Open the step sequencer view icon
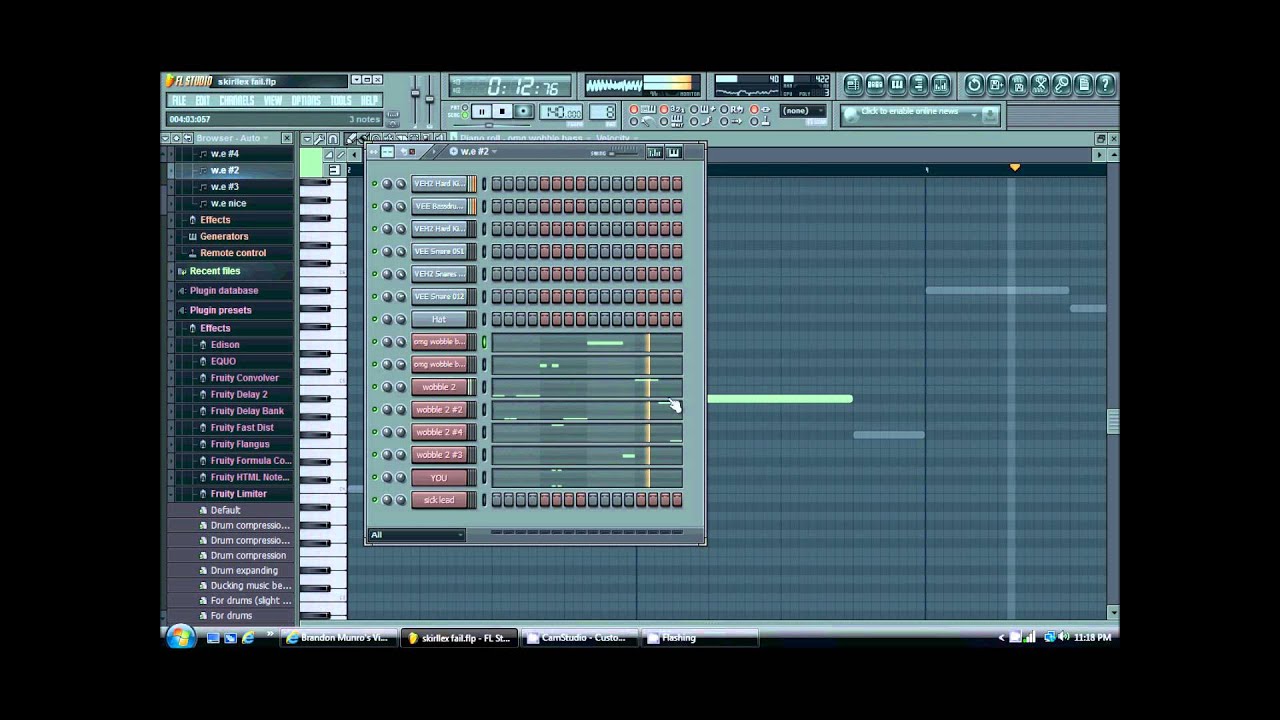Screen dimensions: 1280x720 875,84
